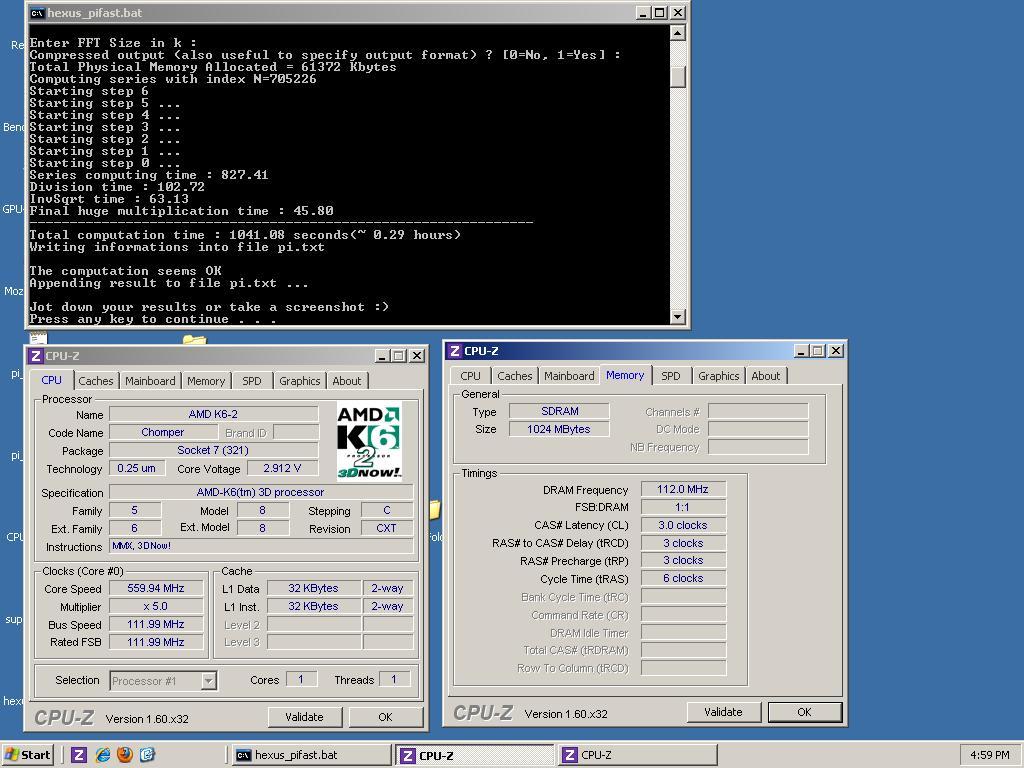Click the console scrollbar down arrow
This screenshot has width=1024, height=768.
point(677,317)
